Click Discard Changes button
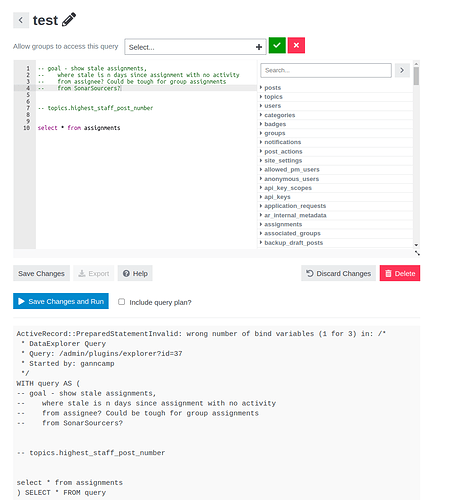The image size is (459, 500). click(x=338, y=273)
